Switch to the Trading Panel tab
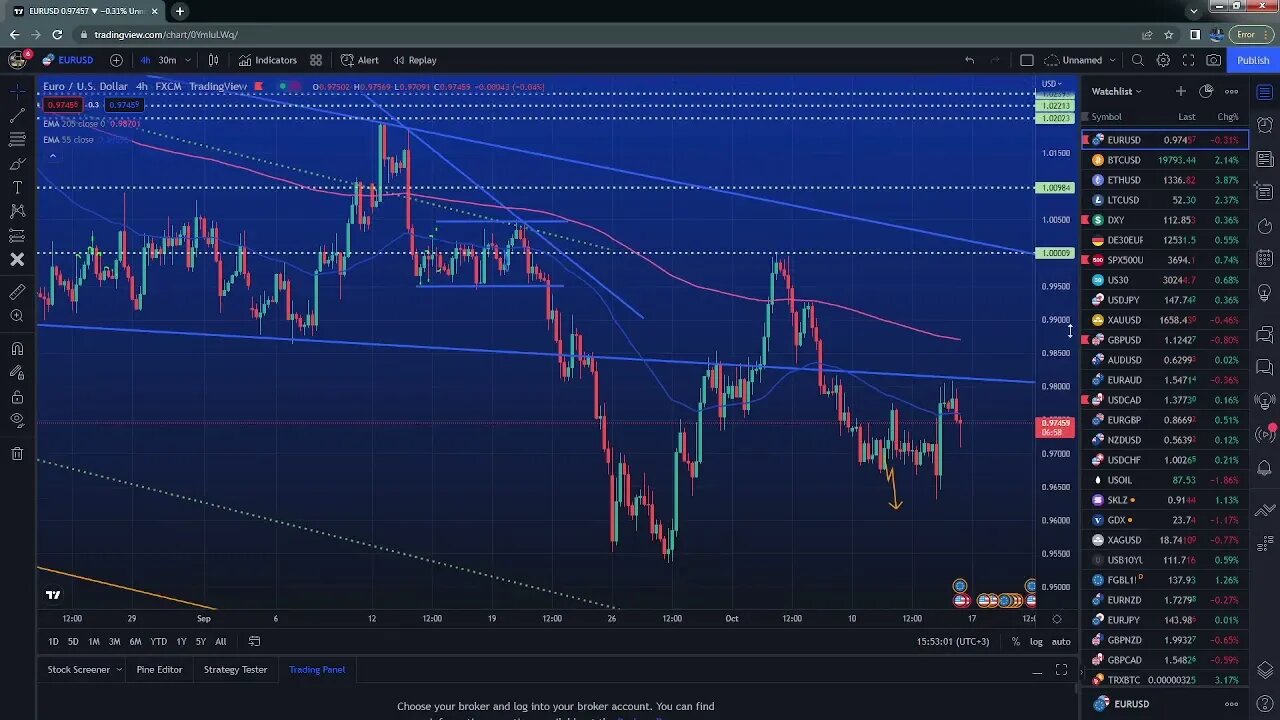Viewport: 1280px width, 720px height. click(x=317, y=669)
